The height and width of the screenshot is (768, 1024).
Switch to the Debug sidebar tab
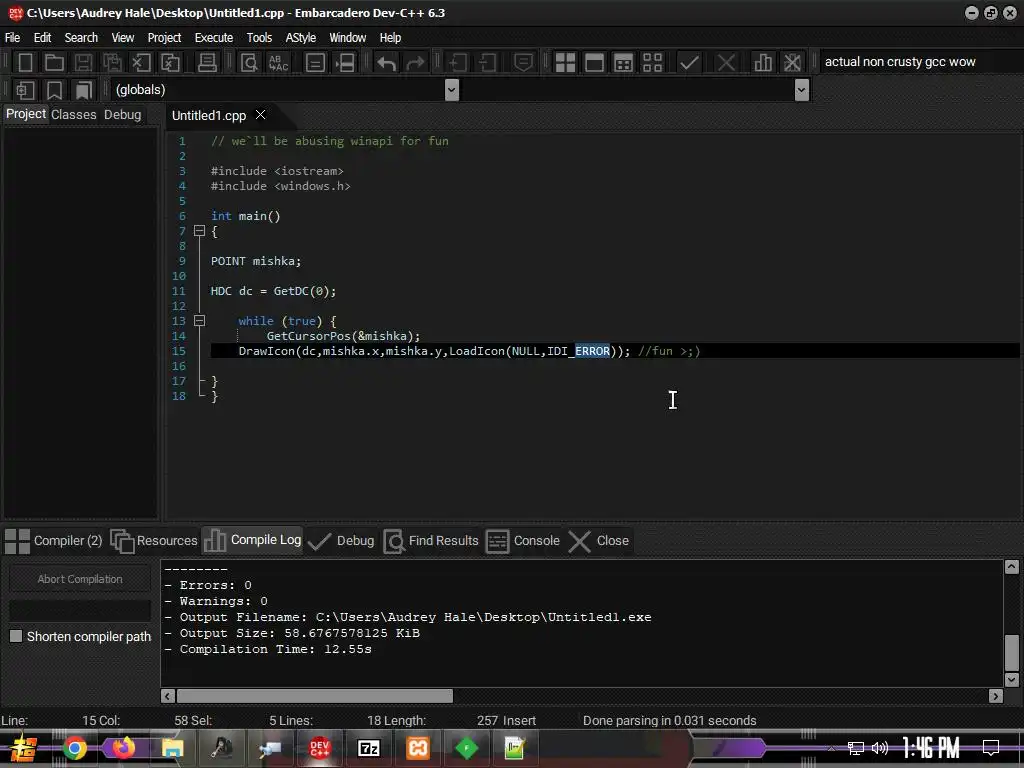coord(122,114)
